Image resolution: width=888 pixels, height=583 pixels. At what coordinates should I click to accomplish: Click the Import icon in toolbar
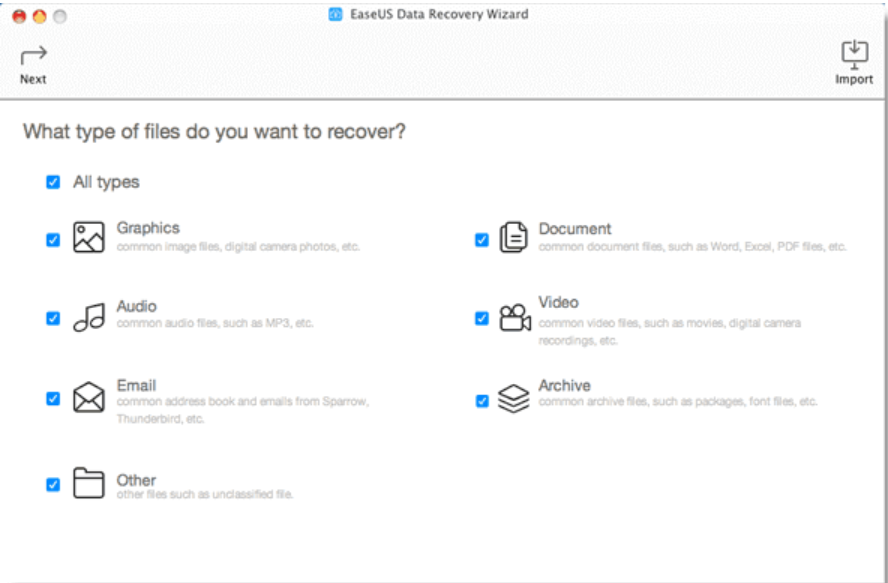[x=854, y=54]
